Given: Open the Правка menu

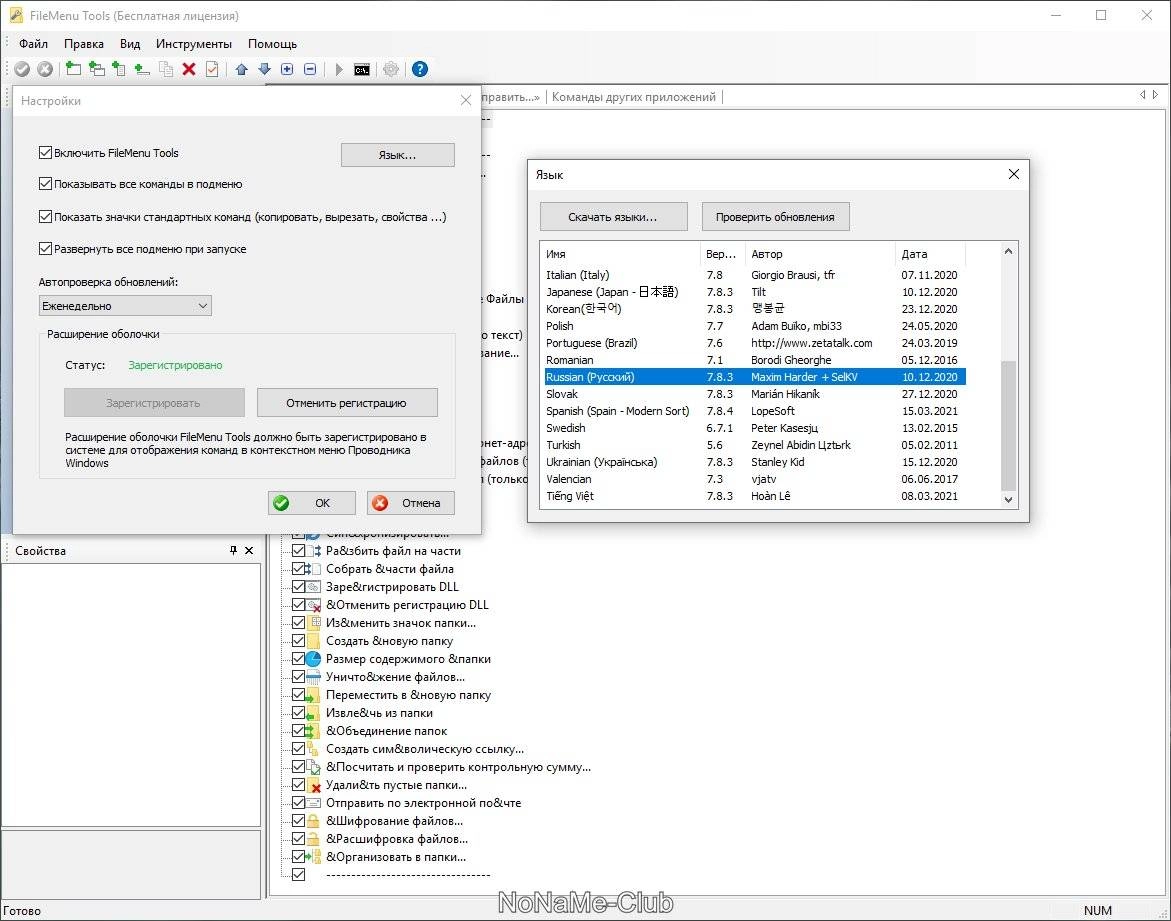Looking at the screenshot, I should coord(84,44).
